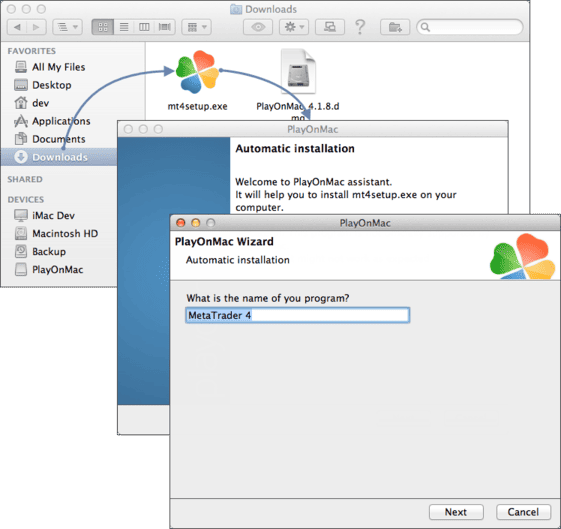The height and width of the screenshot is (529, 561).
Task: Click the Finder search field
Action: pos(470,27)
